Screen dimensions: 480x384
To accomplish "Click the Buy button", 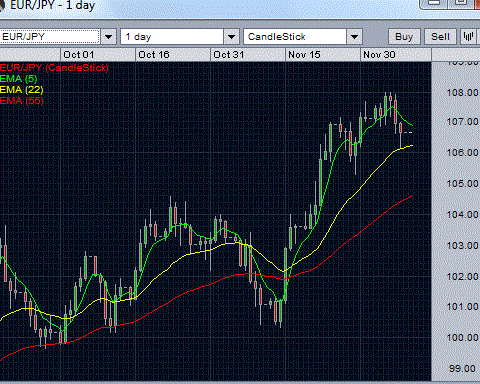I will tap(404, 37).
